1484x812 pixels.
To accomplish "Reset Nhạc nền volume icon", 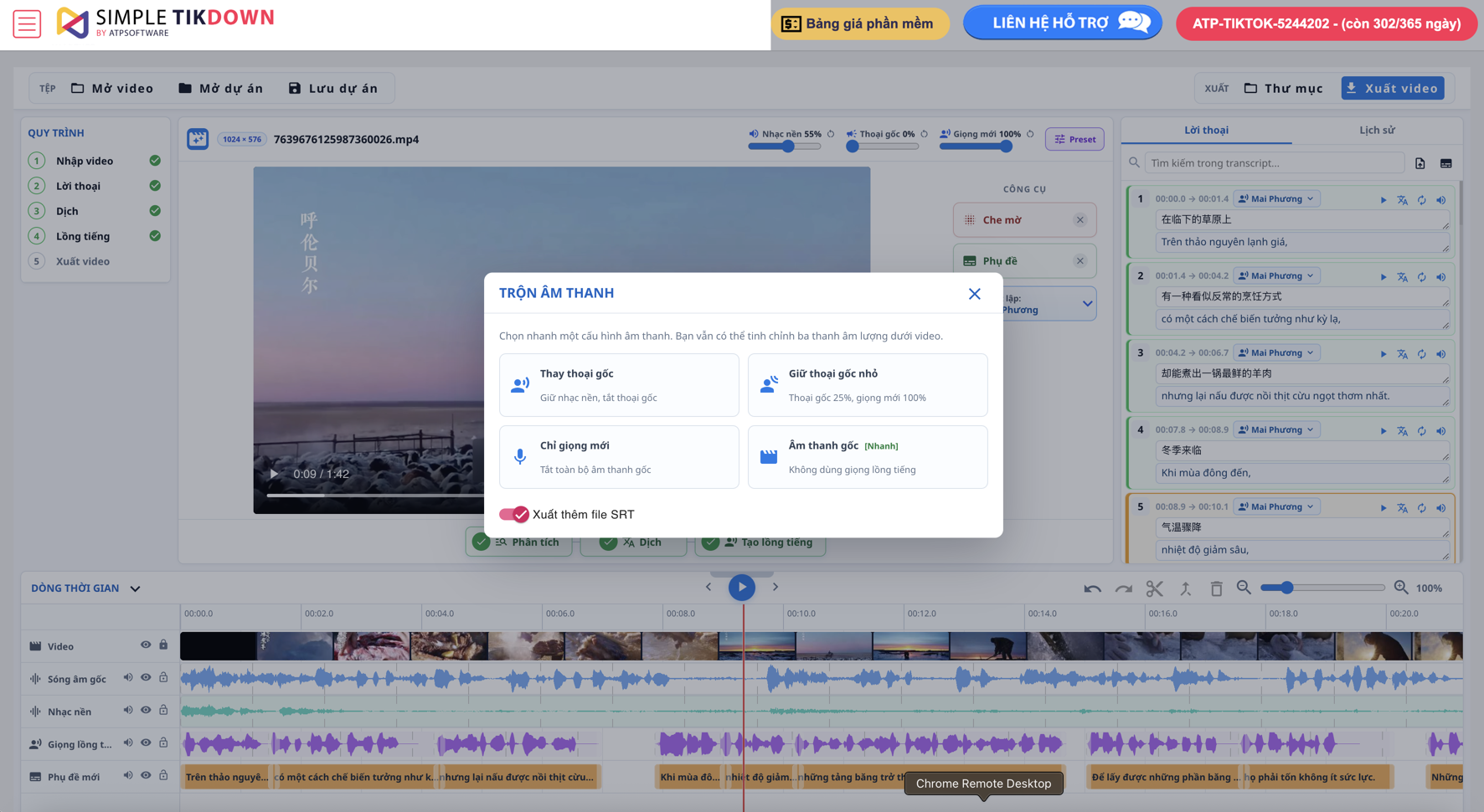I will click(x=831, y=134).
